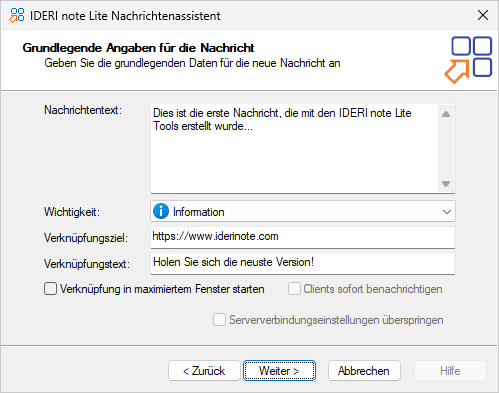Click the IDERI note logo graphic in header
499x393 pixels.
pyautogui.click(x=468, y=60)
